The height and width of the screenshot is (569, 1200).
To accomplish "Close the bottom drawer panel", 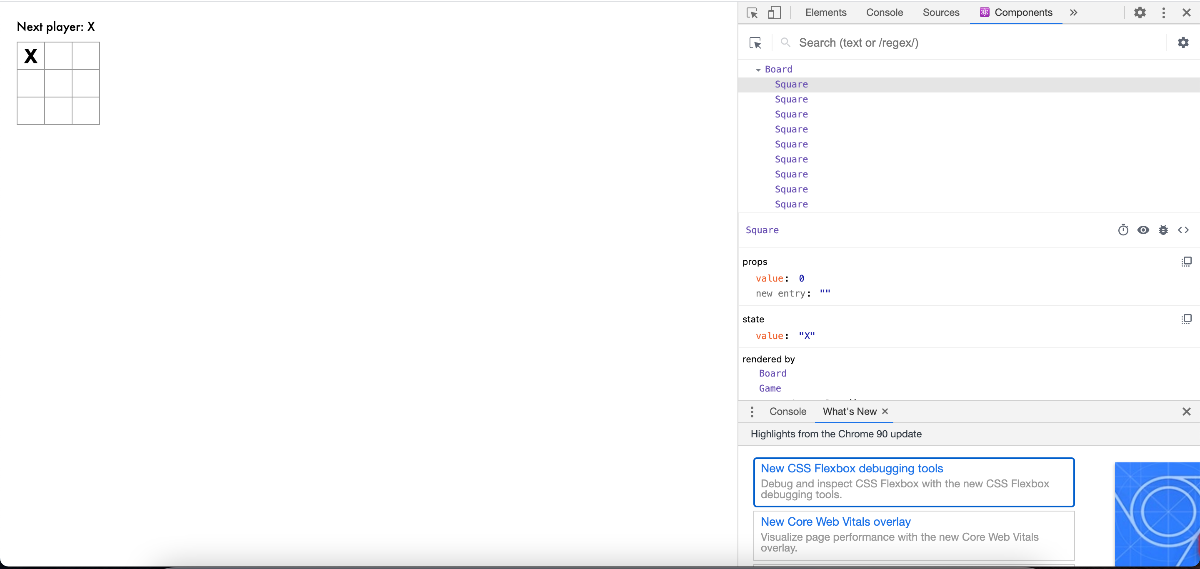I will (1187, 412).
